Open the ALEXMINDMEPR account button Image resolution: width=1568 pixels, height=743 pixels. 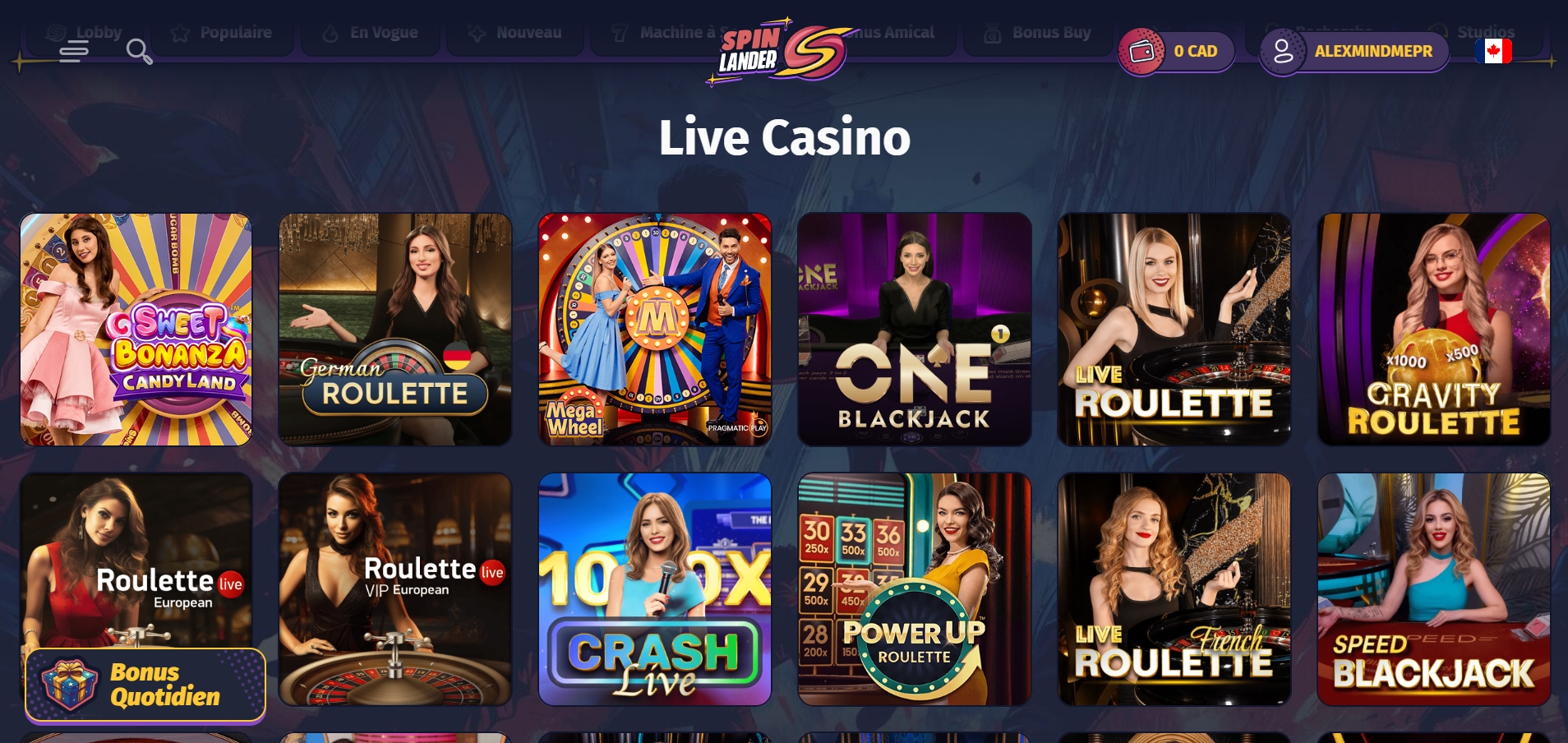coord(1354,52)
